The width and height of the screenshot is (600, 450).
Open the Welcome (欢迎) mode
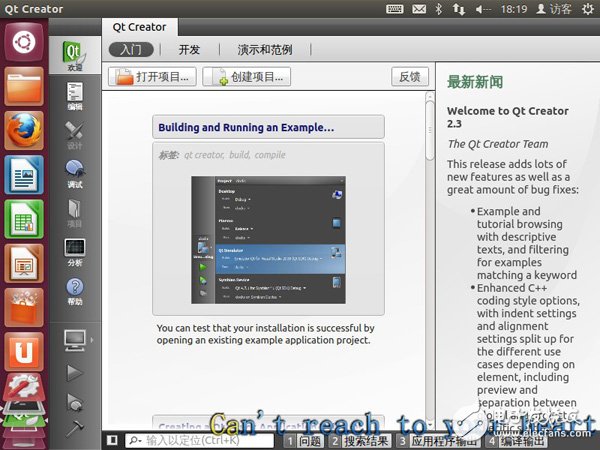click(75, 56)
